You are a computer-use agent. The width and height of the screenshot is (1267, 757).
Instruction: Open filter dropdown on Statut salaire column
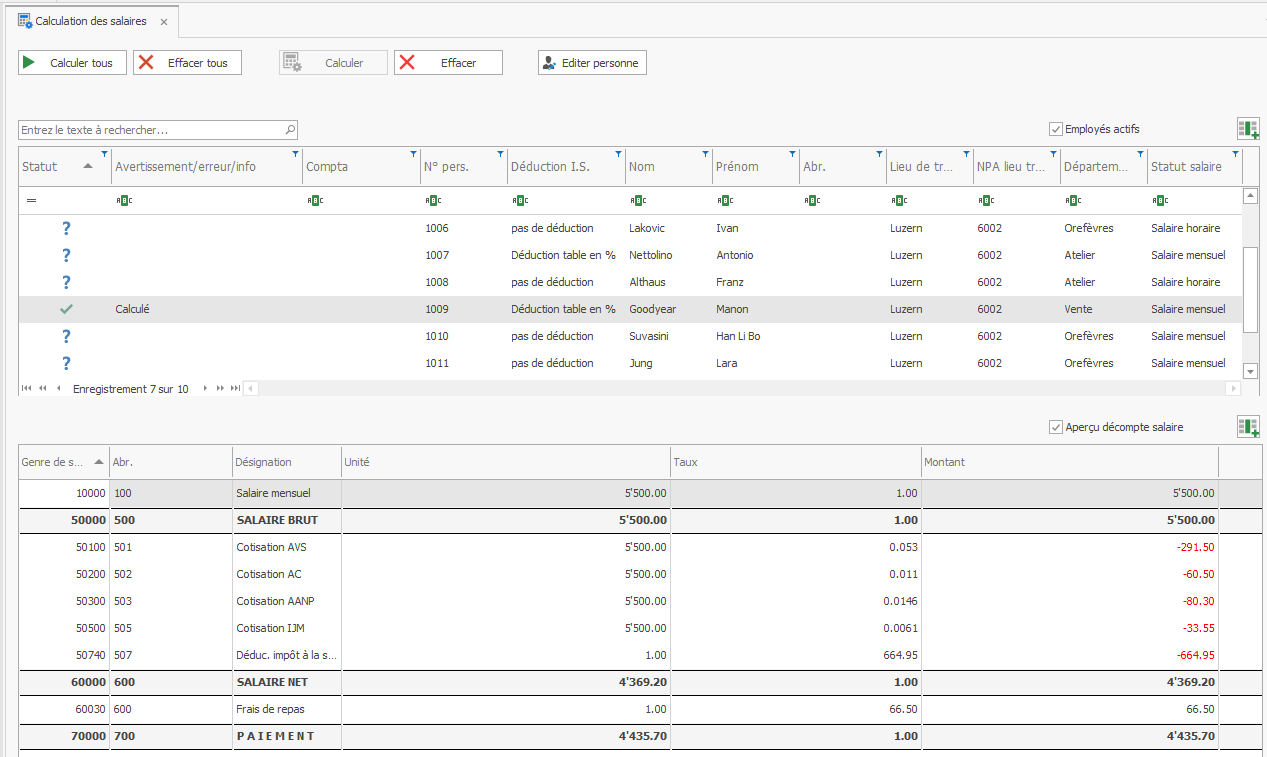1235,154
